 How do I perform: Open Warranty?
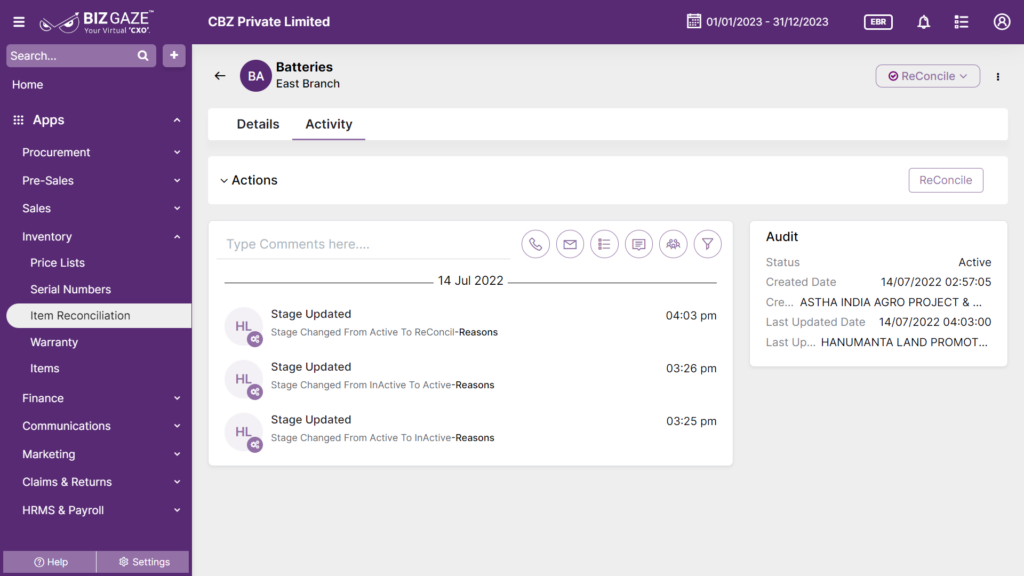(54, 342)
